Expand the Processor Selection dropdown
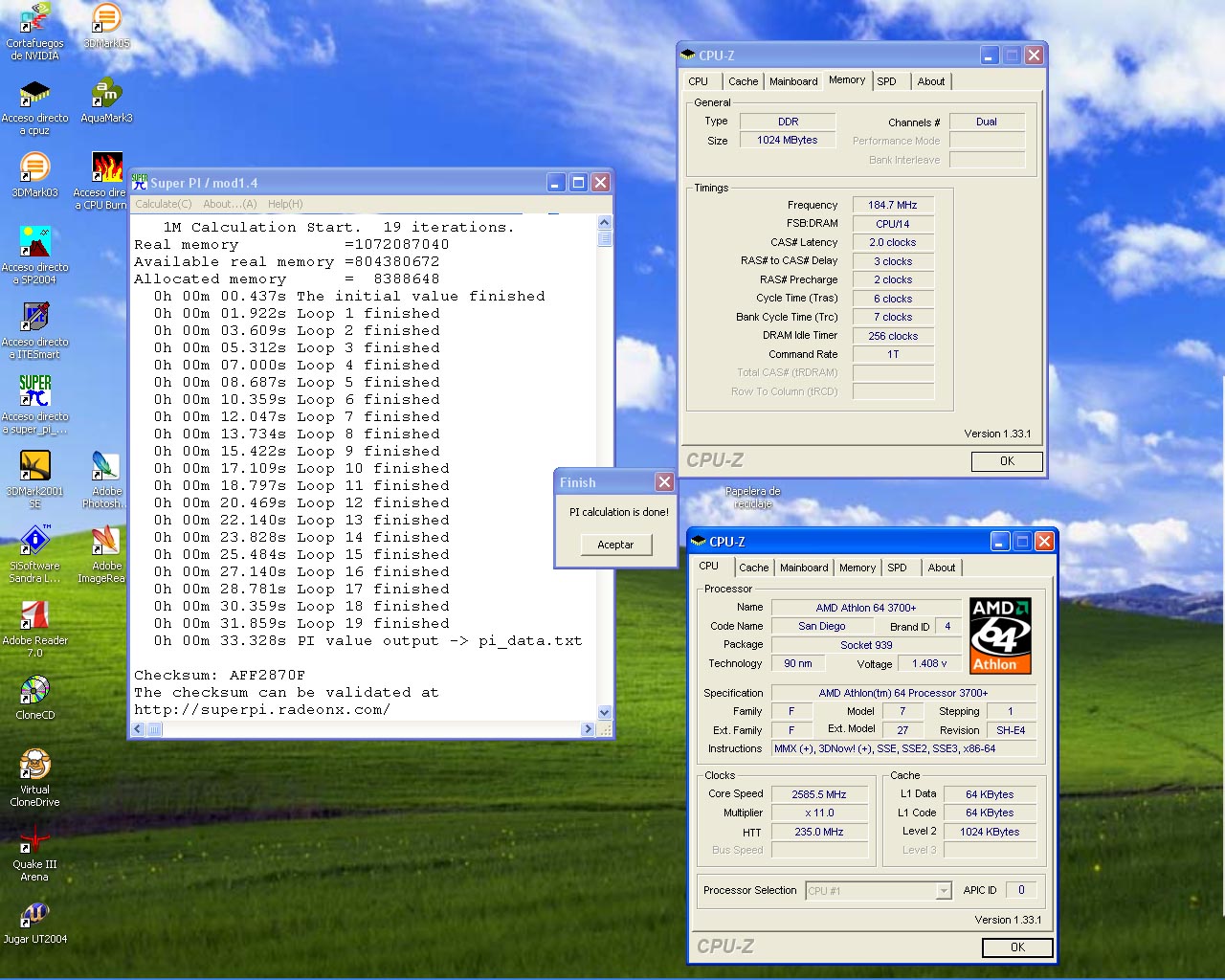Image resolution: width=1225 pixels, height=980 pixels. point(944,891)
